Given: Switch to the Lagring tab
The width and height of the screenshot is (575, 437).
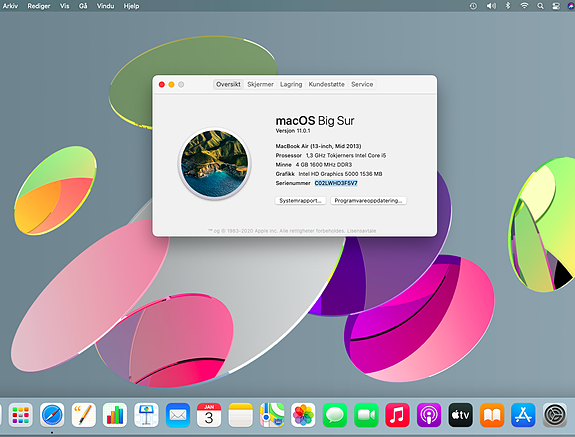Looking at the screenshot, I should (291, 84).
